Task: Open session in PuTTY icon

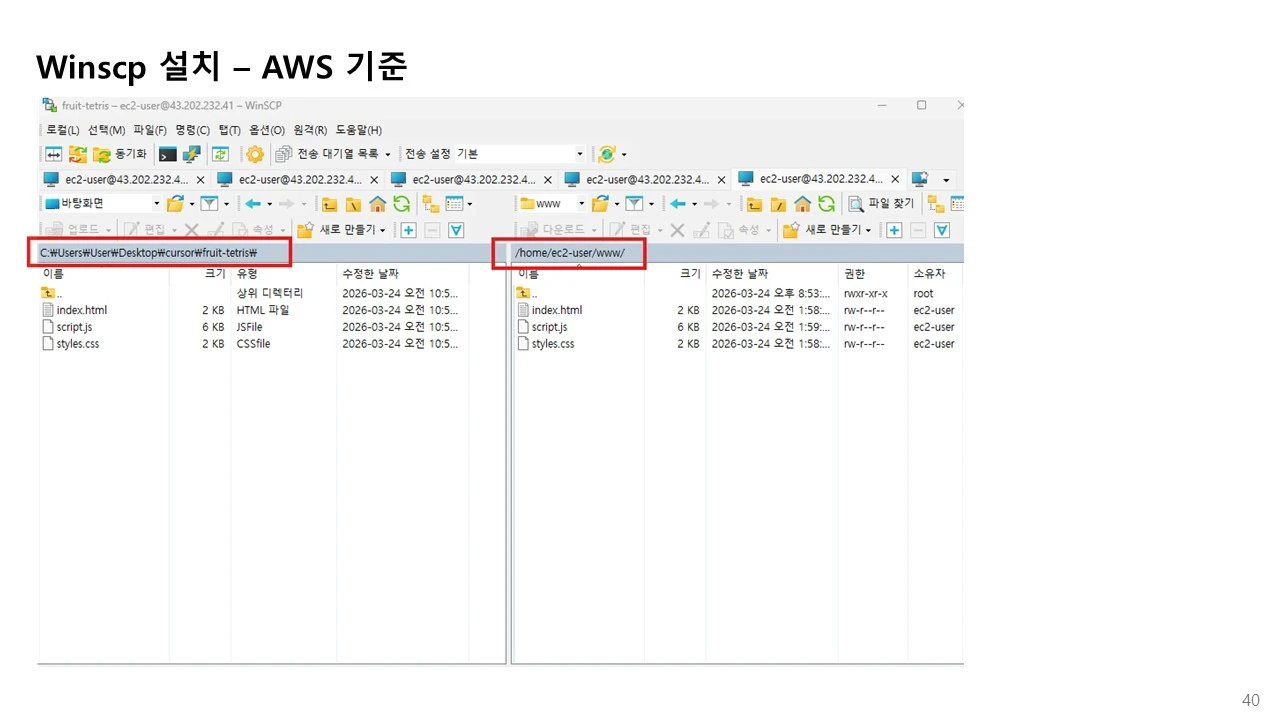Action: click(191, 154)
